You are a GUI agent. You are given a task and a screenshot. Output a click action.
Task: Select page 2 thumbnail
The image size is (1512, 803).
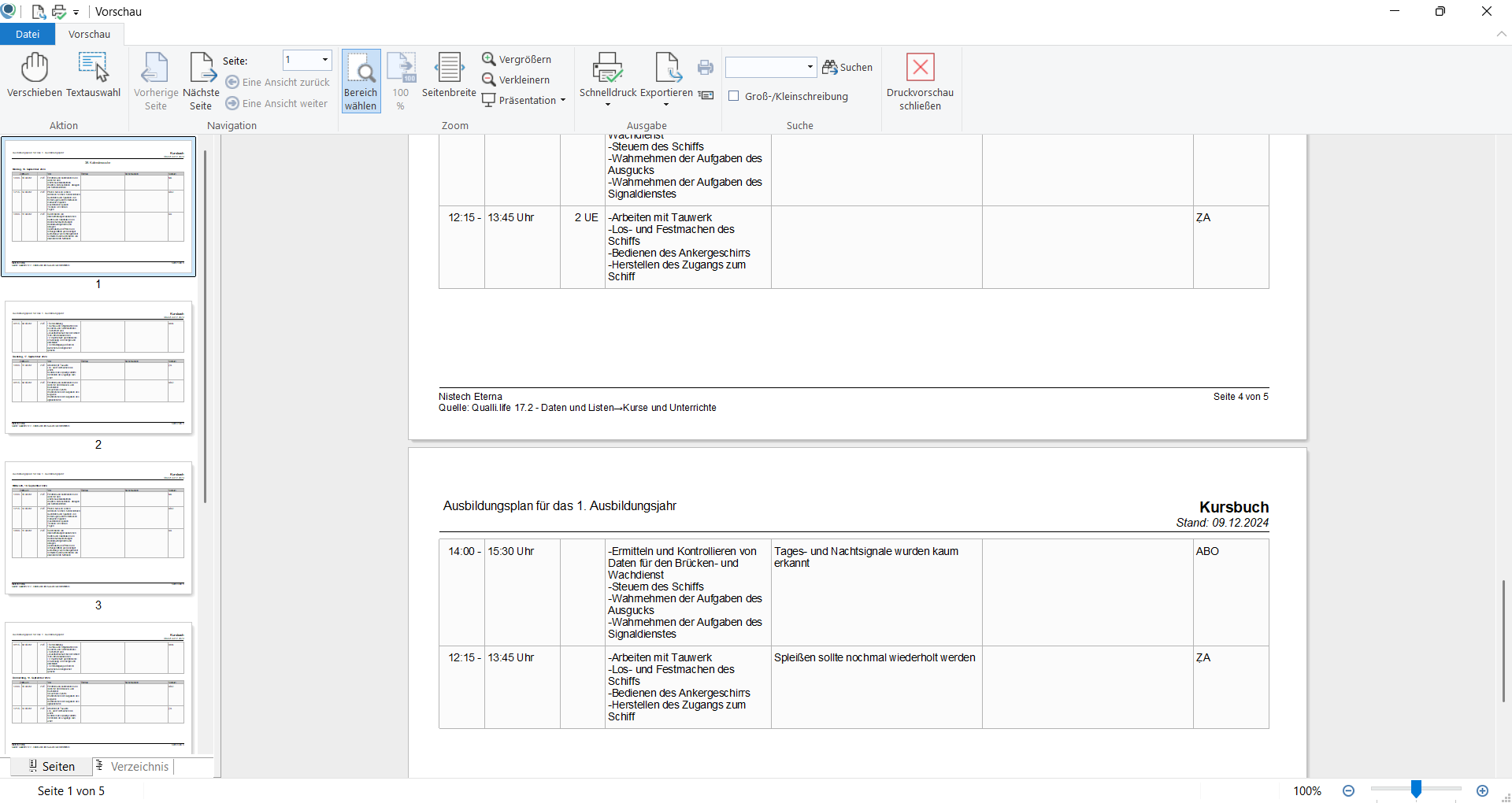point(98,367)
